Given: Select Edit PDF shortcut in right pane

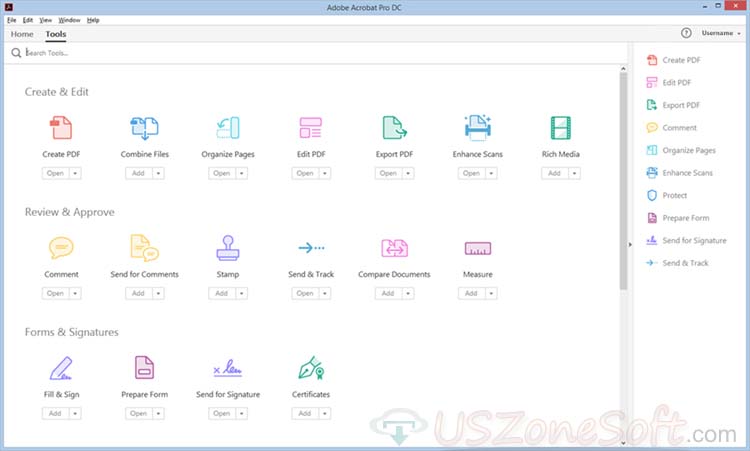Looking at the screenshot, I should [669, 82].
